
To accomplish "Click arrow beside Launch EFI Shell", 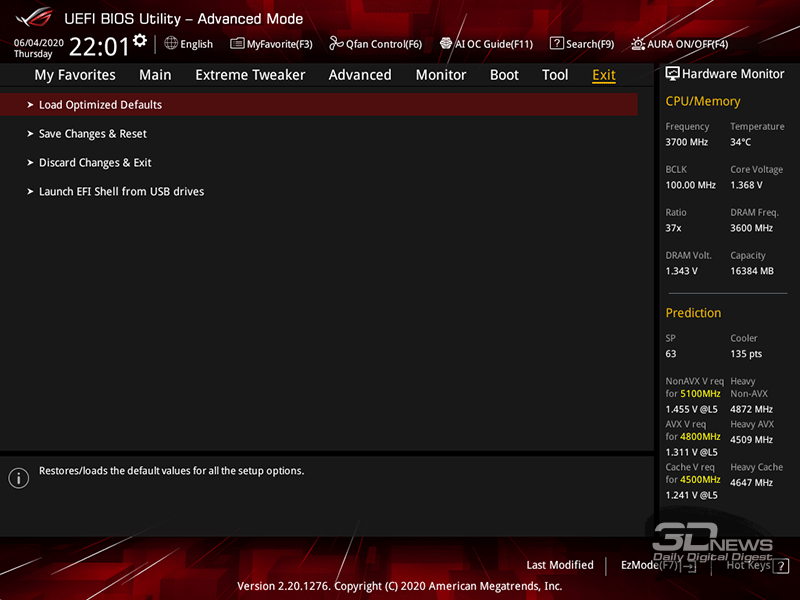I will point(30,192).
